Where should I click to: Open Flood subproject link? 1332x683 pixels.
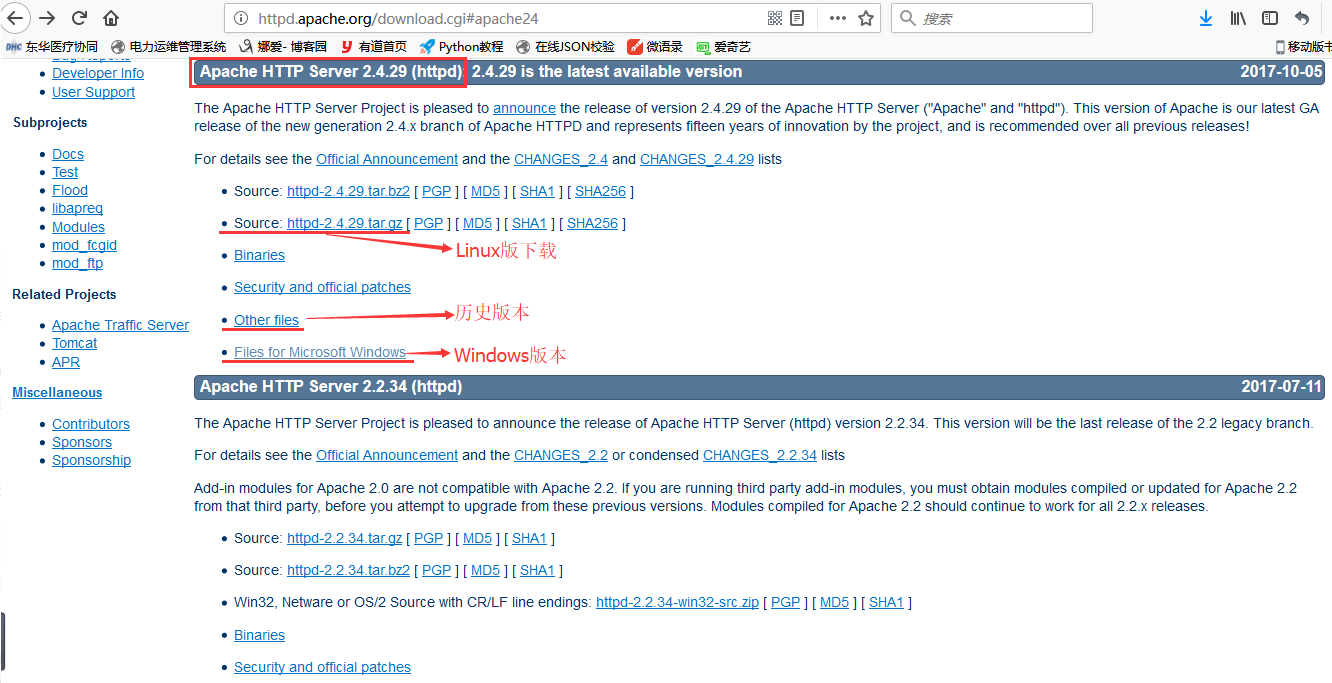(x=70, y=190)
